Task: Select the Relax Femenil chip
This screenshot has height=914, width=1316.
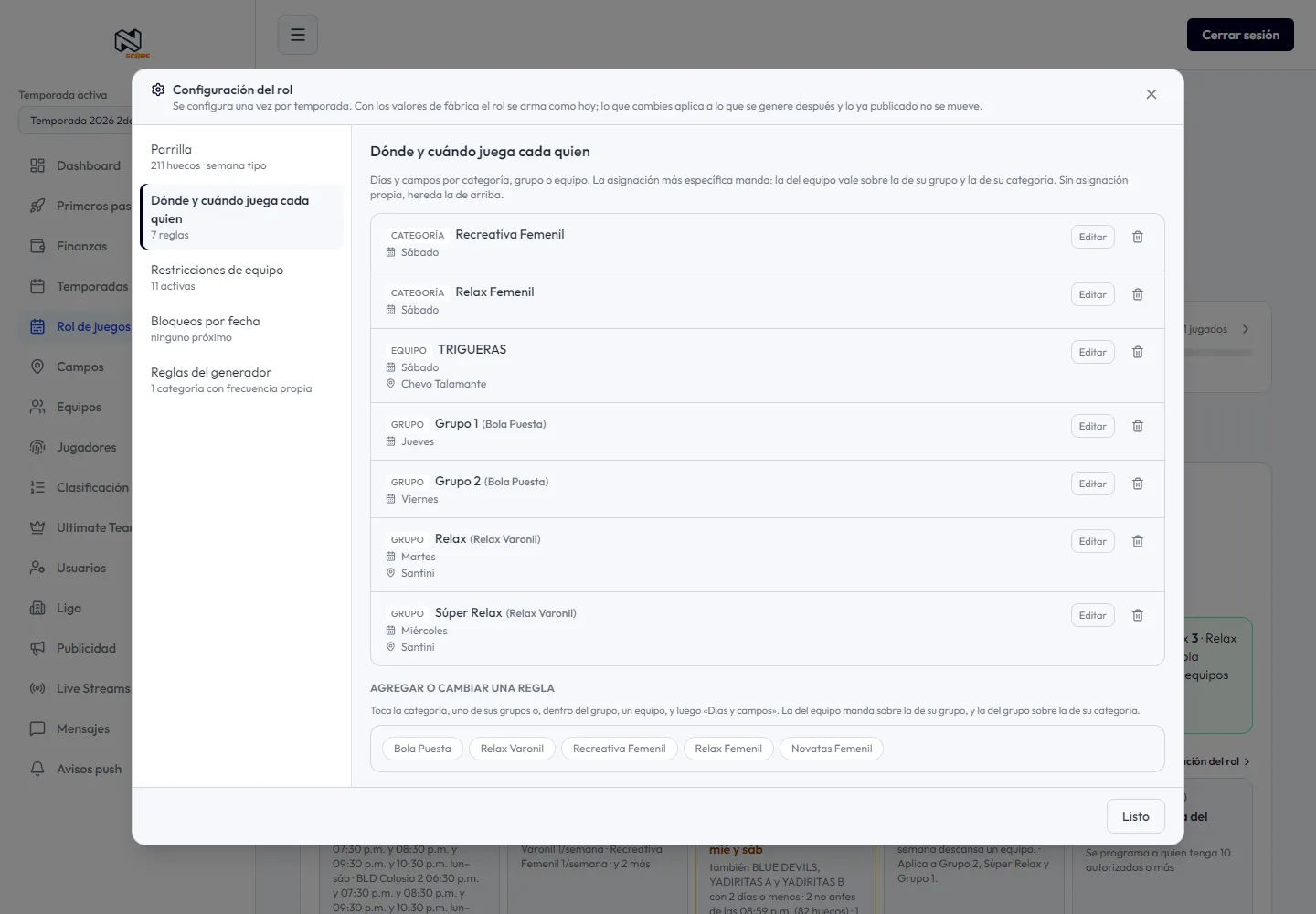Action: point(728,749)
